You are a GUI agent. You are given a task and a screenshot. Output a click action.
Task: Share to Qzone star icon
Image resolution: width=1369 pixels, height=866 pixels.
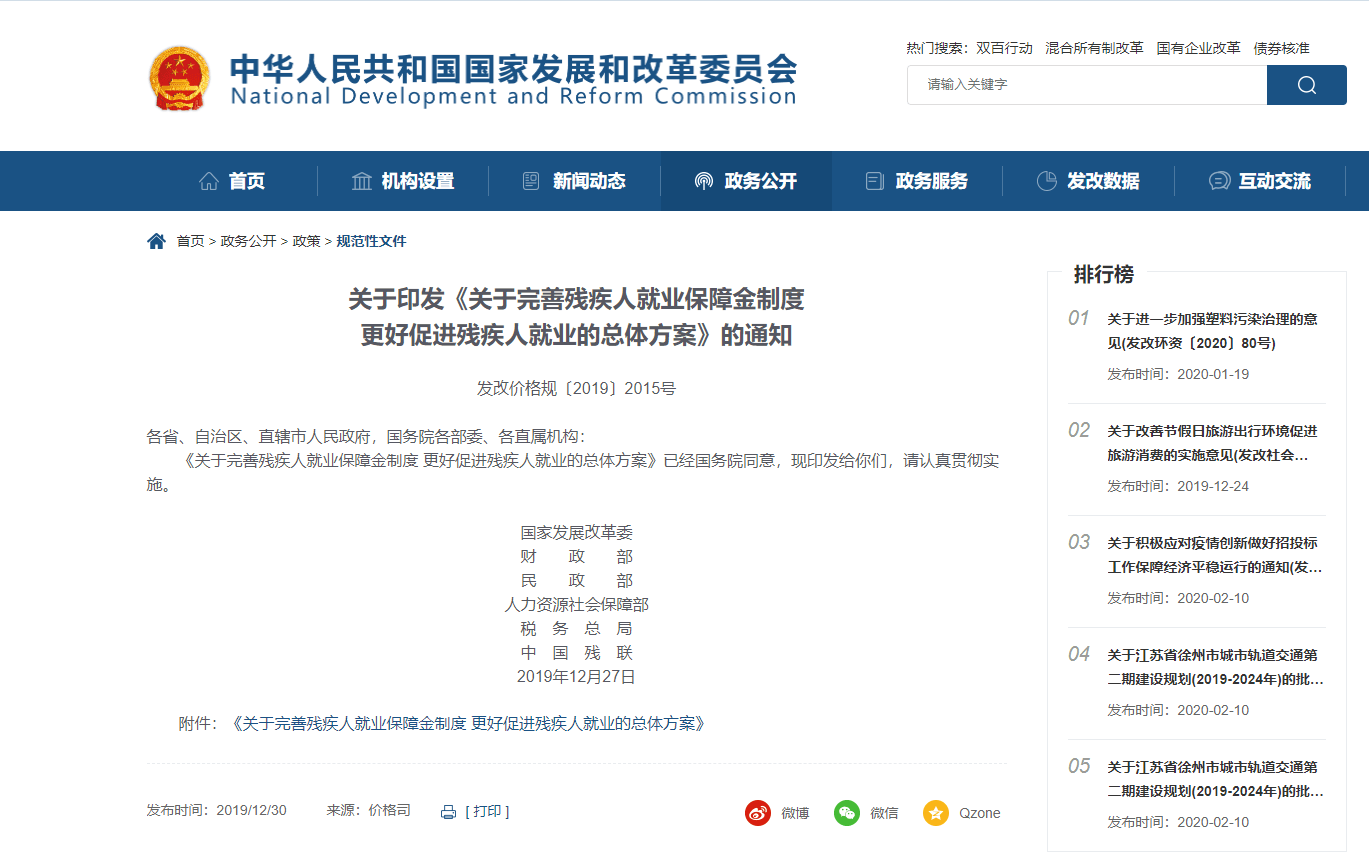[x=936, y=813]
